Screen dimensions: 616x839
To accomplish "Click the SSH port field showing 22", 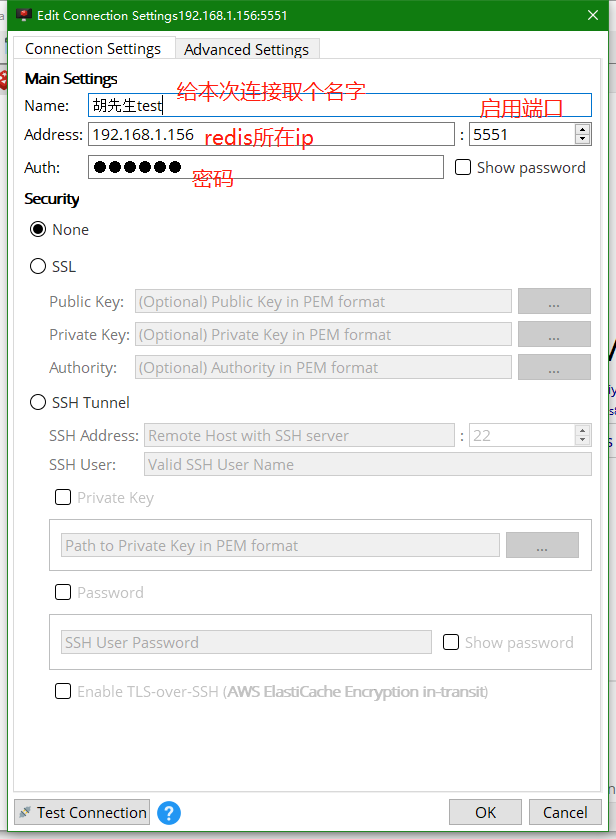I will (522, 436).
